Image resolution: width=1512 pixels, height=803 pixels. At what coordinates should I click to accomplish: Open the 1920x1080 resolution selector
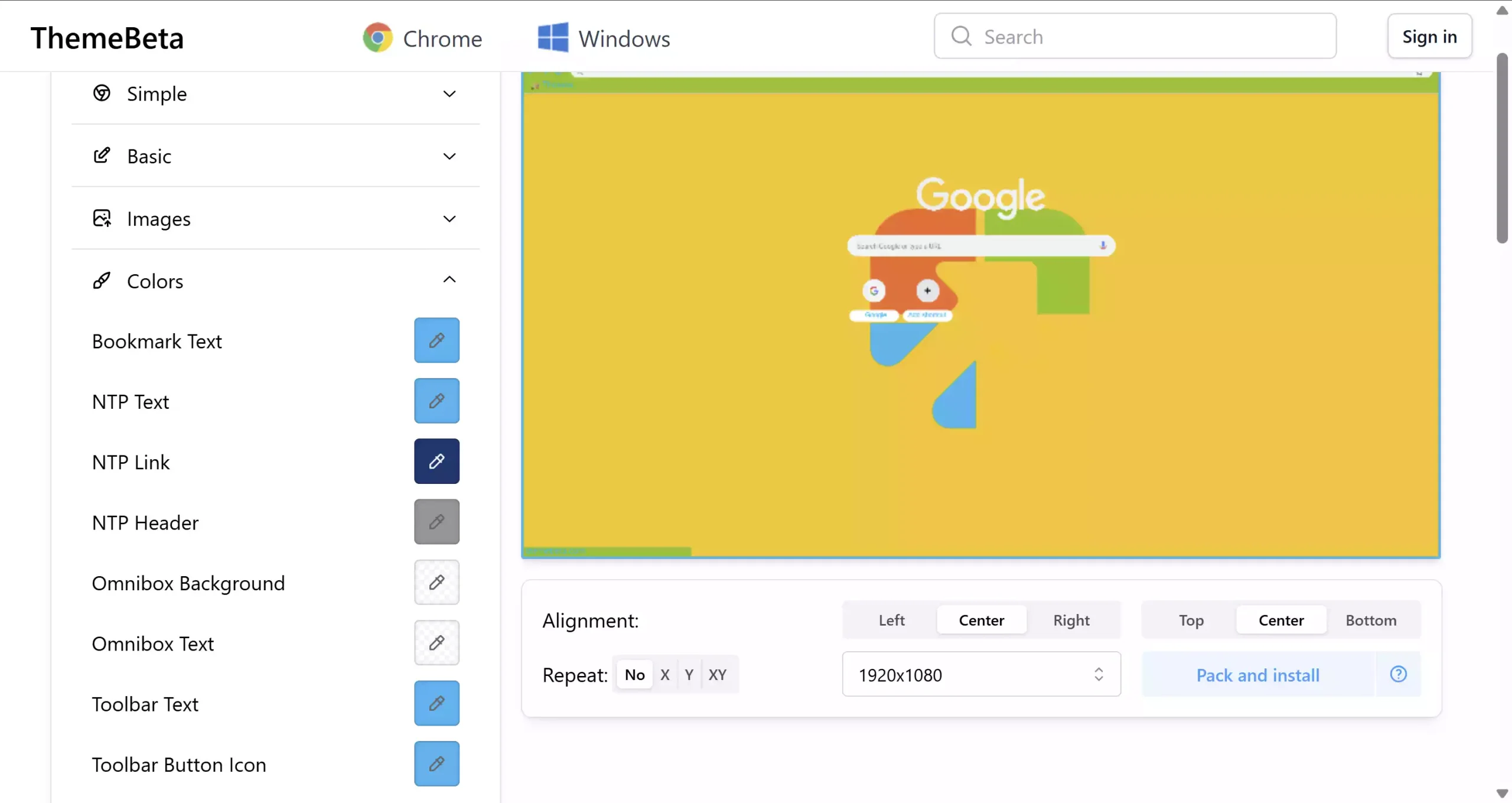(x=980, y=674)
